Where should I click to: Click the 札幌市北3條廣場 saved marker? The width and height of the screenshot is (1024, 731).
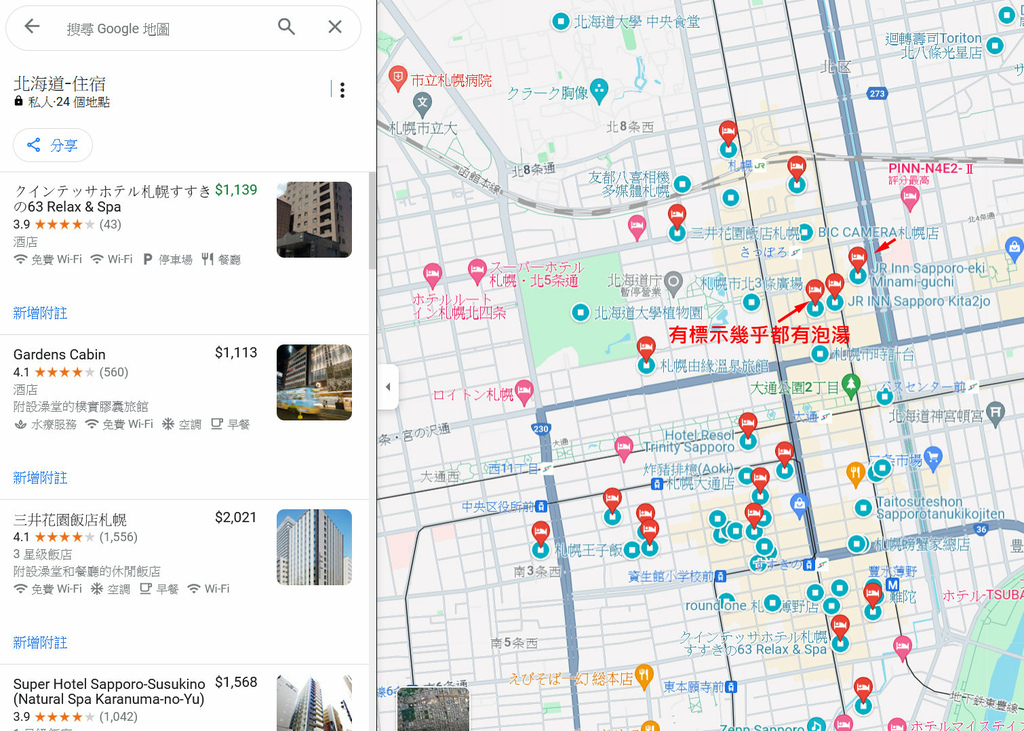click(x=752, y=302)
